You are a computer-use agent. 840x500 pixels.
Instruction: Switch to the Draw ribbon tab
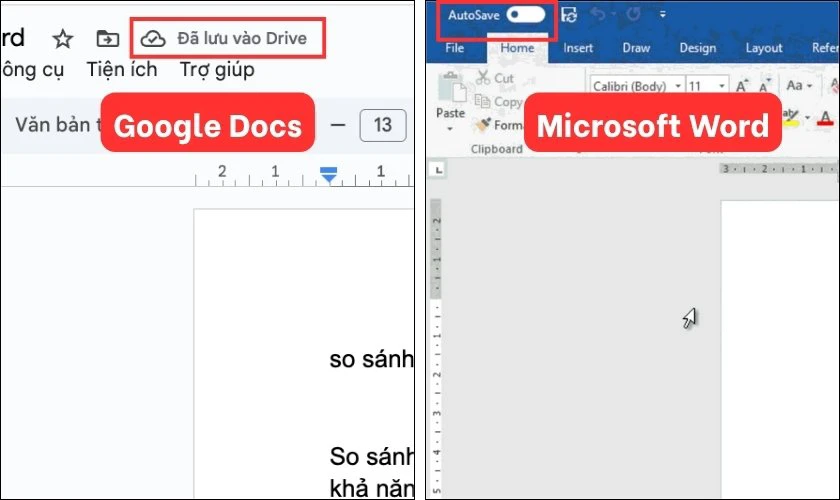636,48
